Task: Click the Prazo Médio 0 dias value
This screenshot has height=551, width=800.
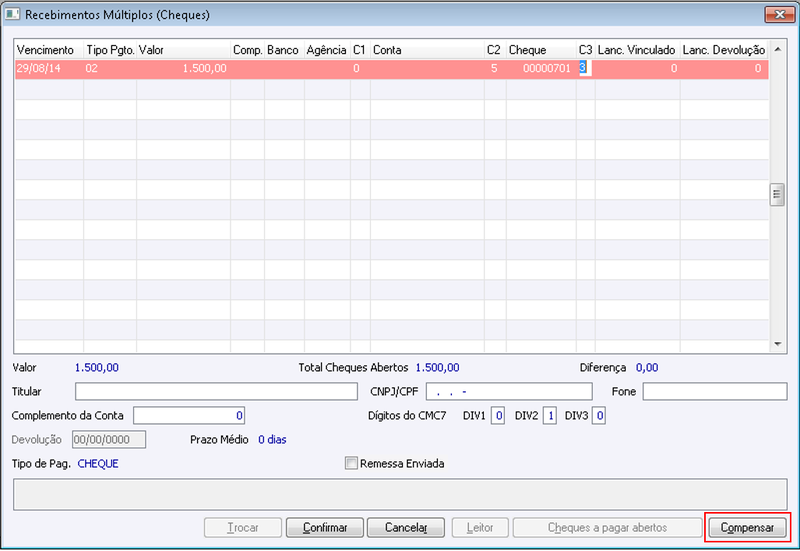Action: pos(272,439)
